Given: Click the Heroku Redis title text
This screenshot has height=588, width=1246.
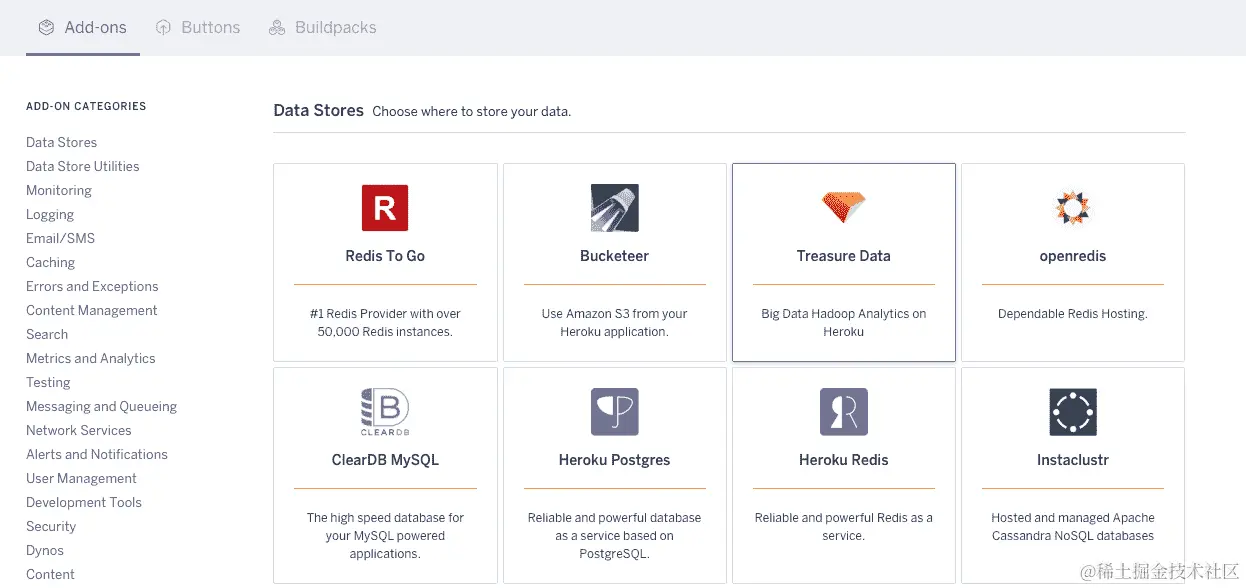Looking at the screenshot, I should click(843, 460).
